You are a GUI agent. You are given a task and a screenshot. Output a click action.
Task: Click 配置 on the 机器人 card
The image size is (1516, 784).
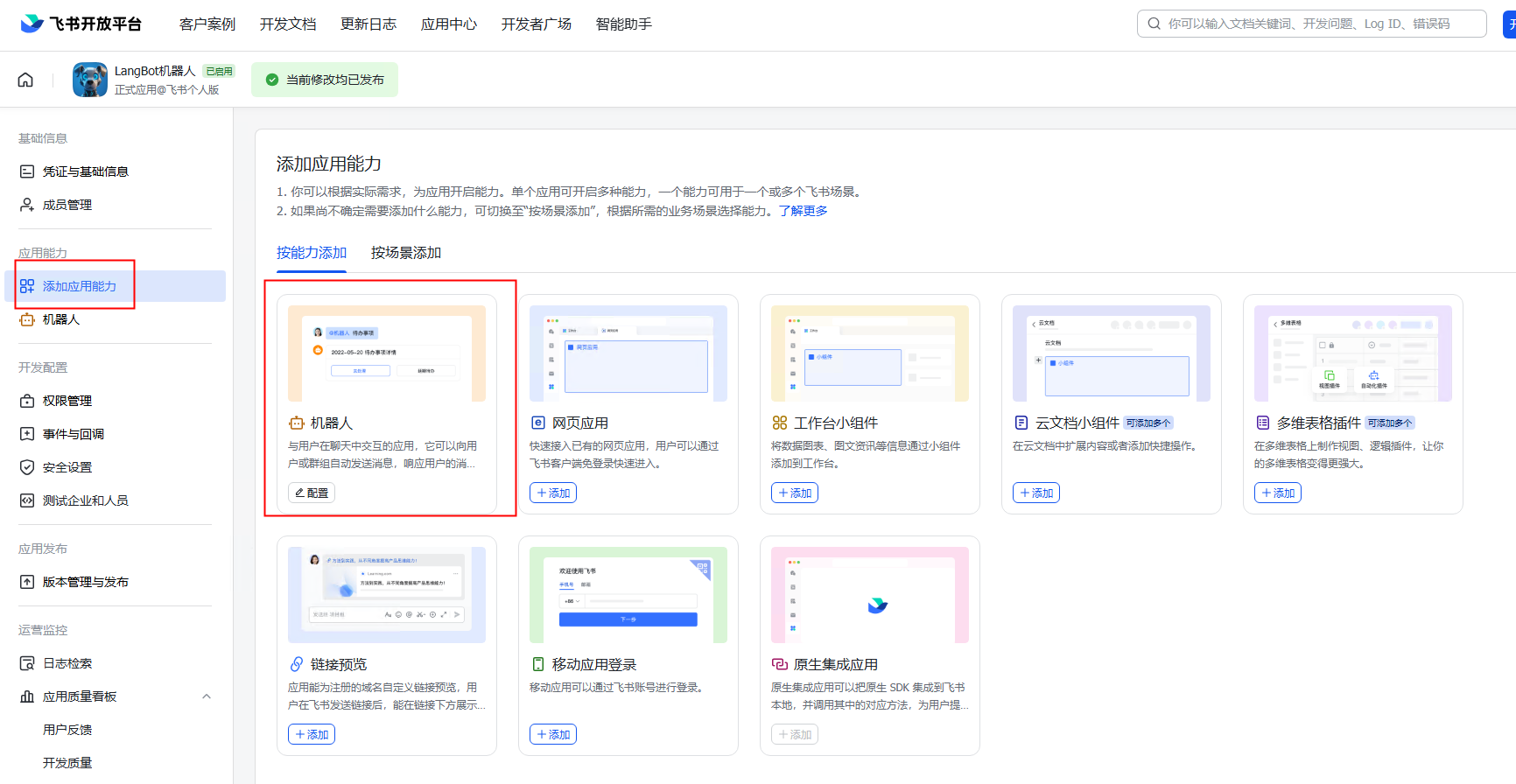click(x=312, y=493)
